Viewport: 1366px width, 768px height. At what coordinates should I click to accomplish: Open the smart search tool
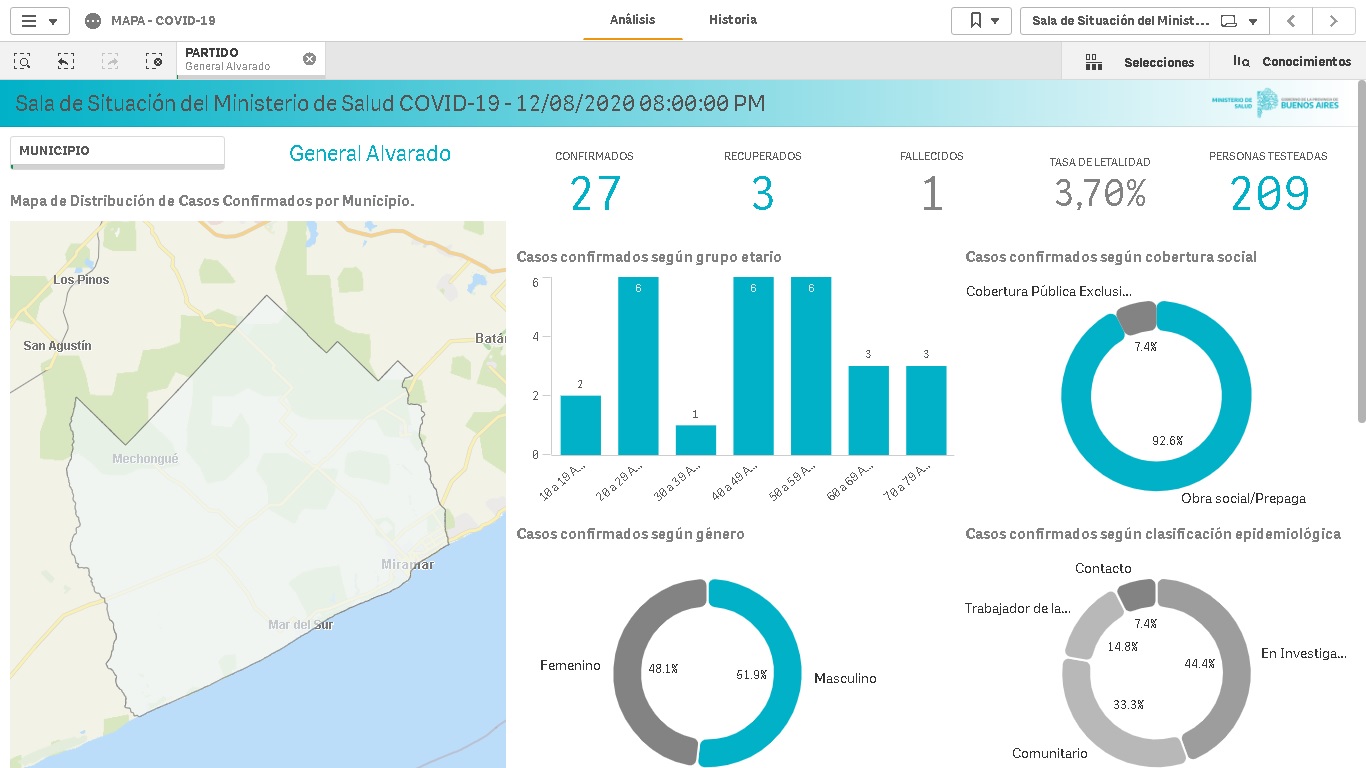(x=22, y=61)
